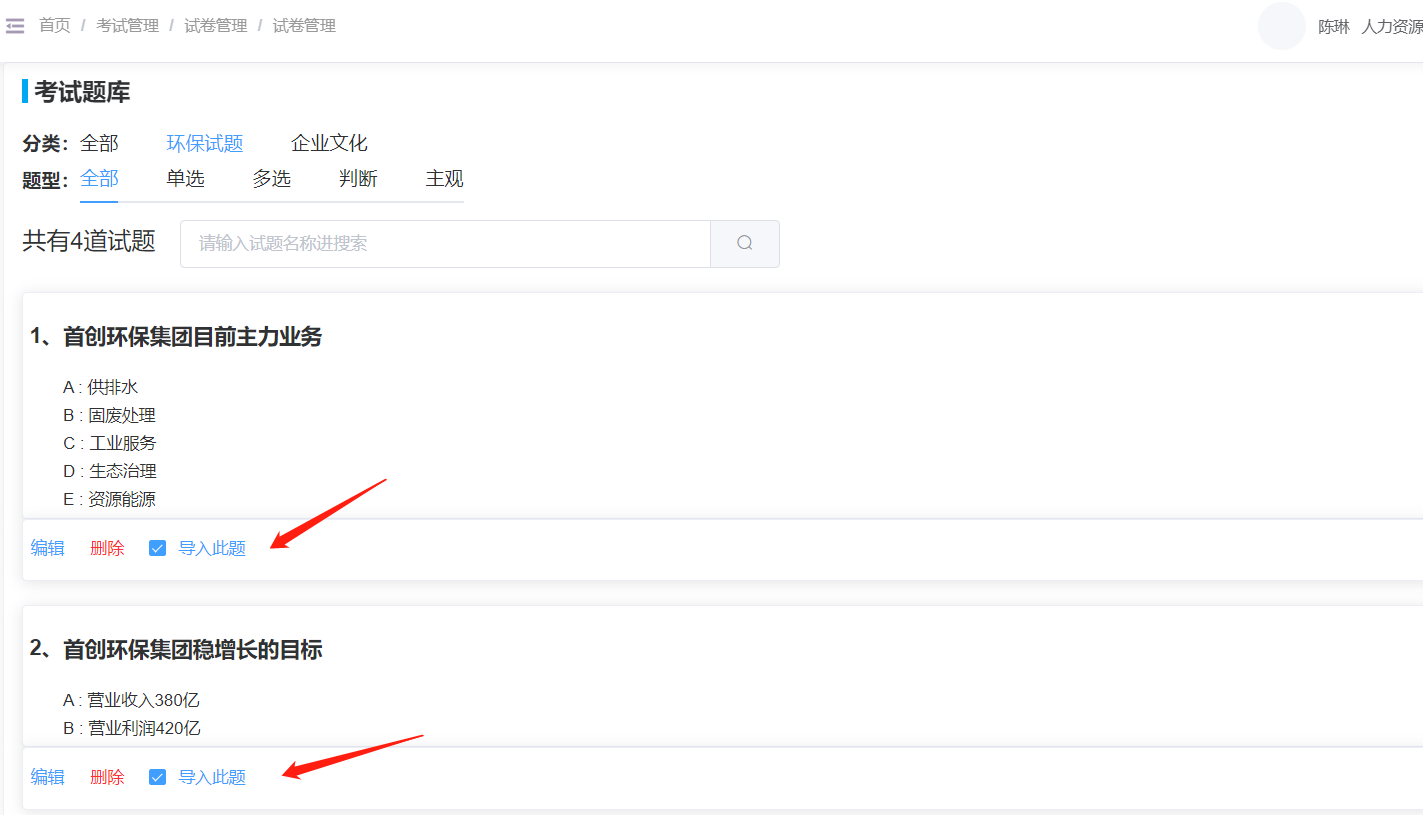
Task: Select the 企业文化 category
Action: tap(329, 143)
